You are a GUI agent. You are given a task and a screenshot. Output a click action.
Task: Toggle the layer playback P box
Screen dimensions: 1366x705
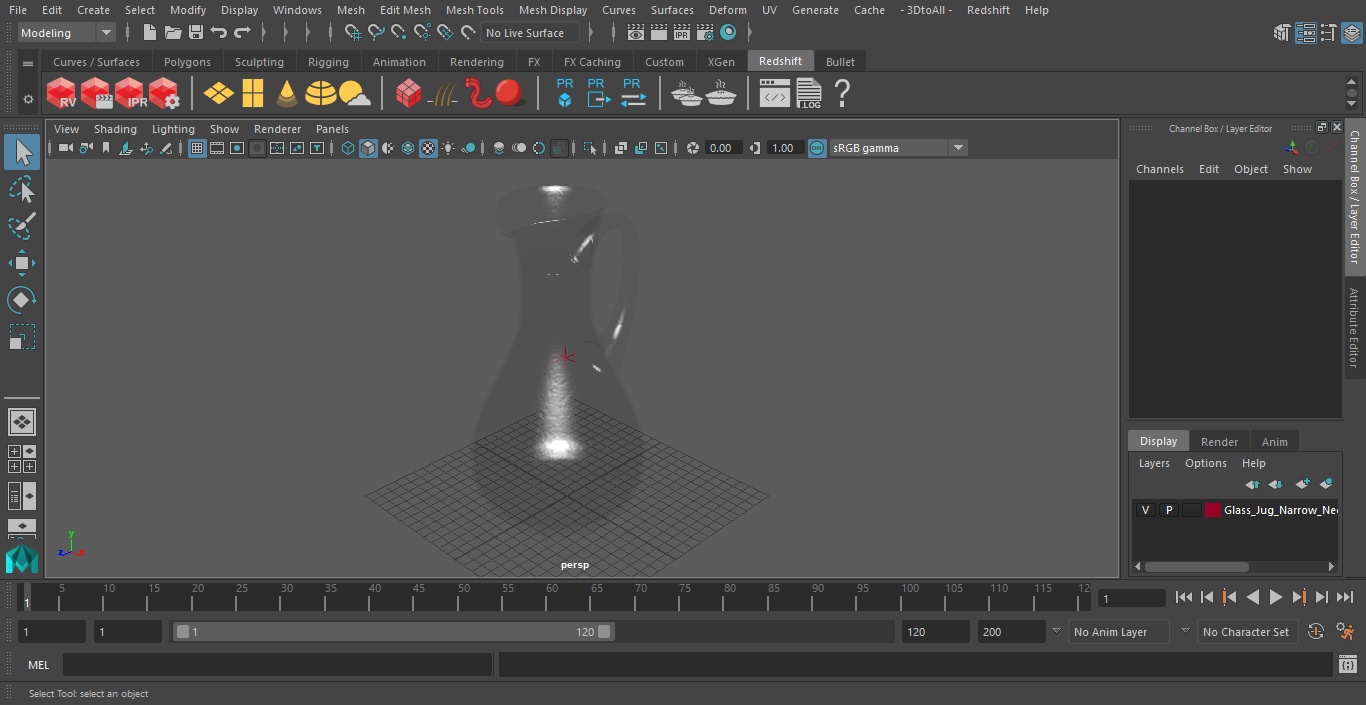pyautogui.click(x=1168, y=510)
